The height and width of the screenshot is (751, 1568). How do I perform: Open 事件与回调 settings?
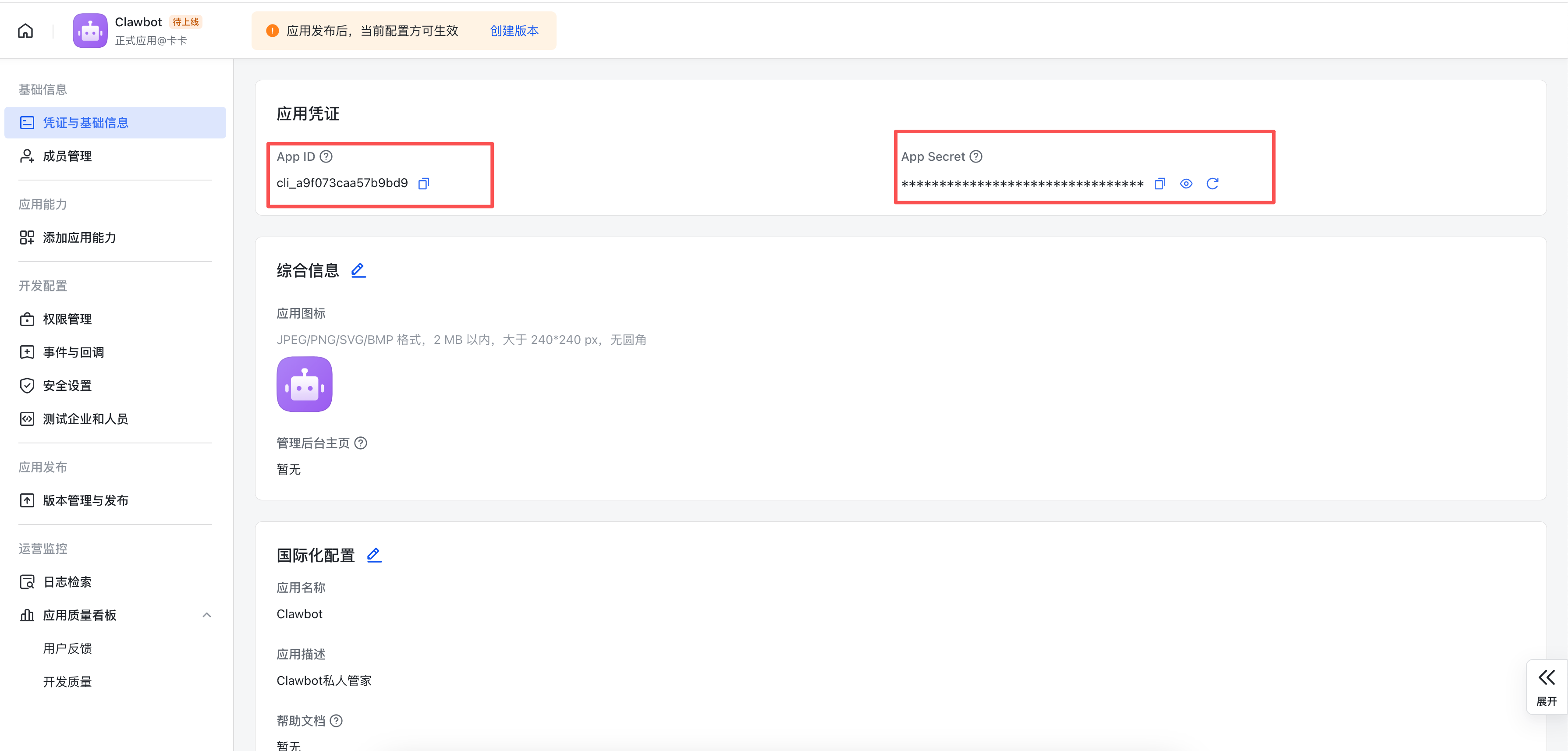pos(73,352)
